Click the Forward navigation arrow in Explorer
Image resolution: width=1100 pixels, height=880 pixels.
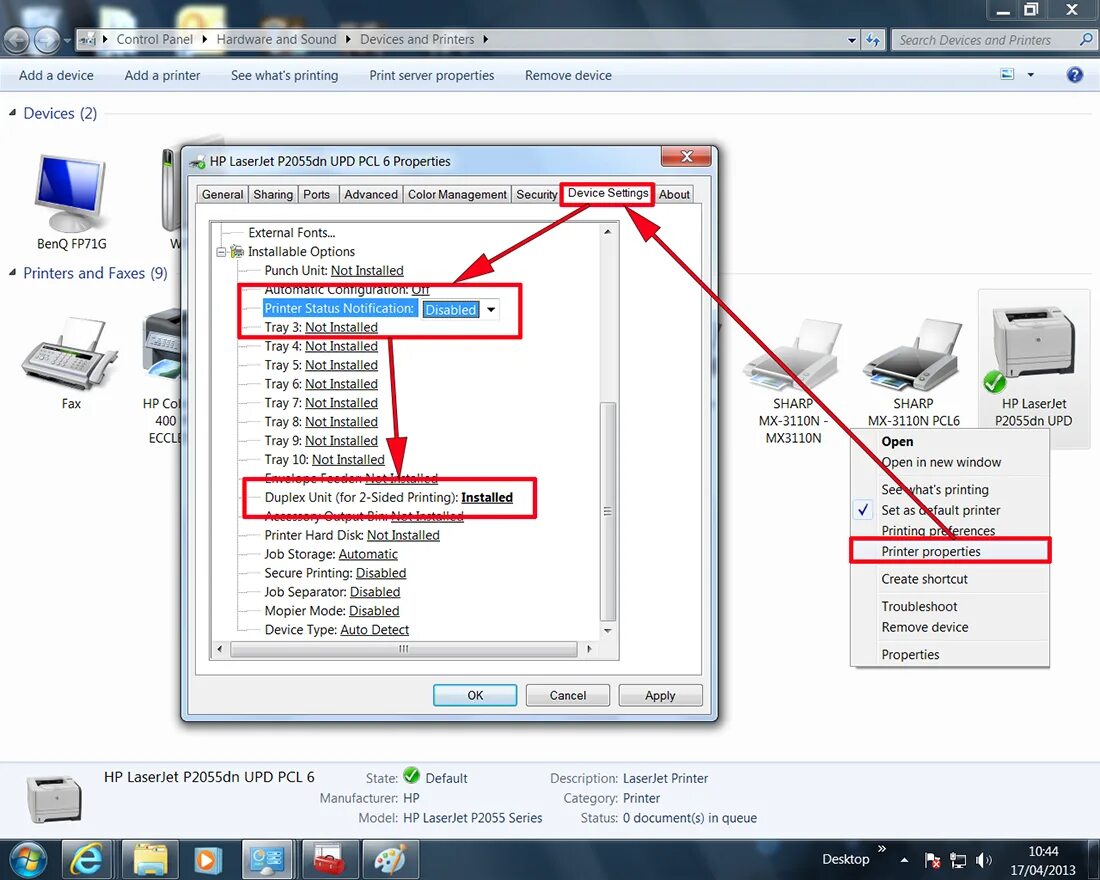click(x=46, y=40)
